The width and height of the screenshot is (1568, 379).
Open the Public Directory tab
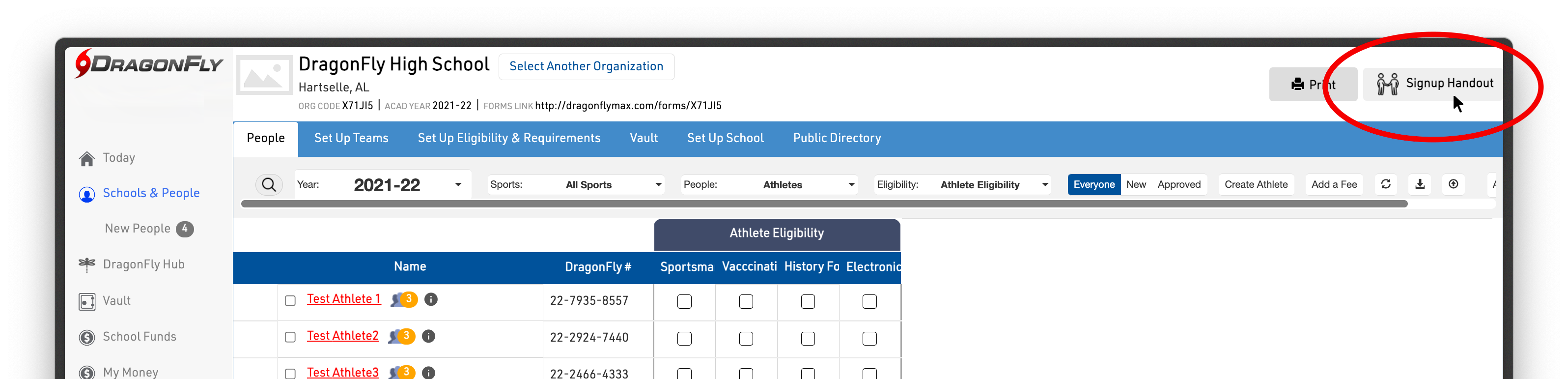point(837,138)
